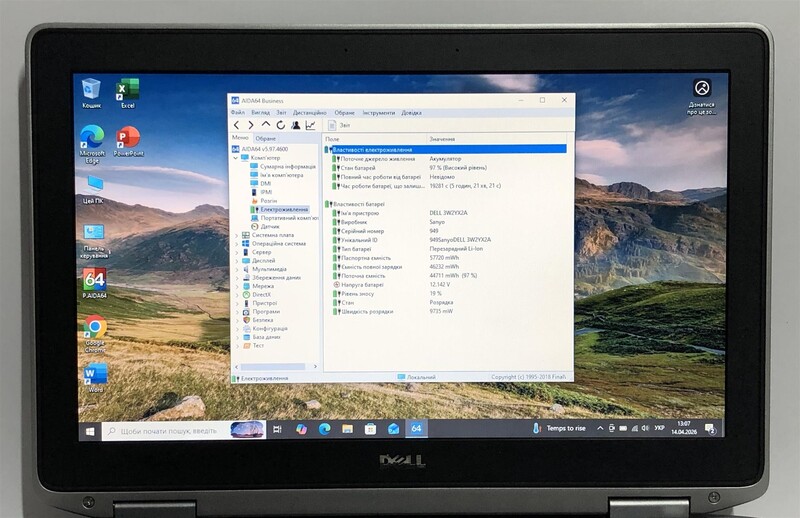The image size is (800, 518).
Task: Open the Excel desktop shortcut
Action: coord(128,93)
